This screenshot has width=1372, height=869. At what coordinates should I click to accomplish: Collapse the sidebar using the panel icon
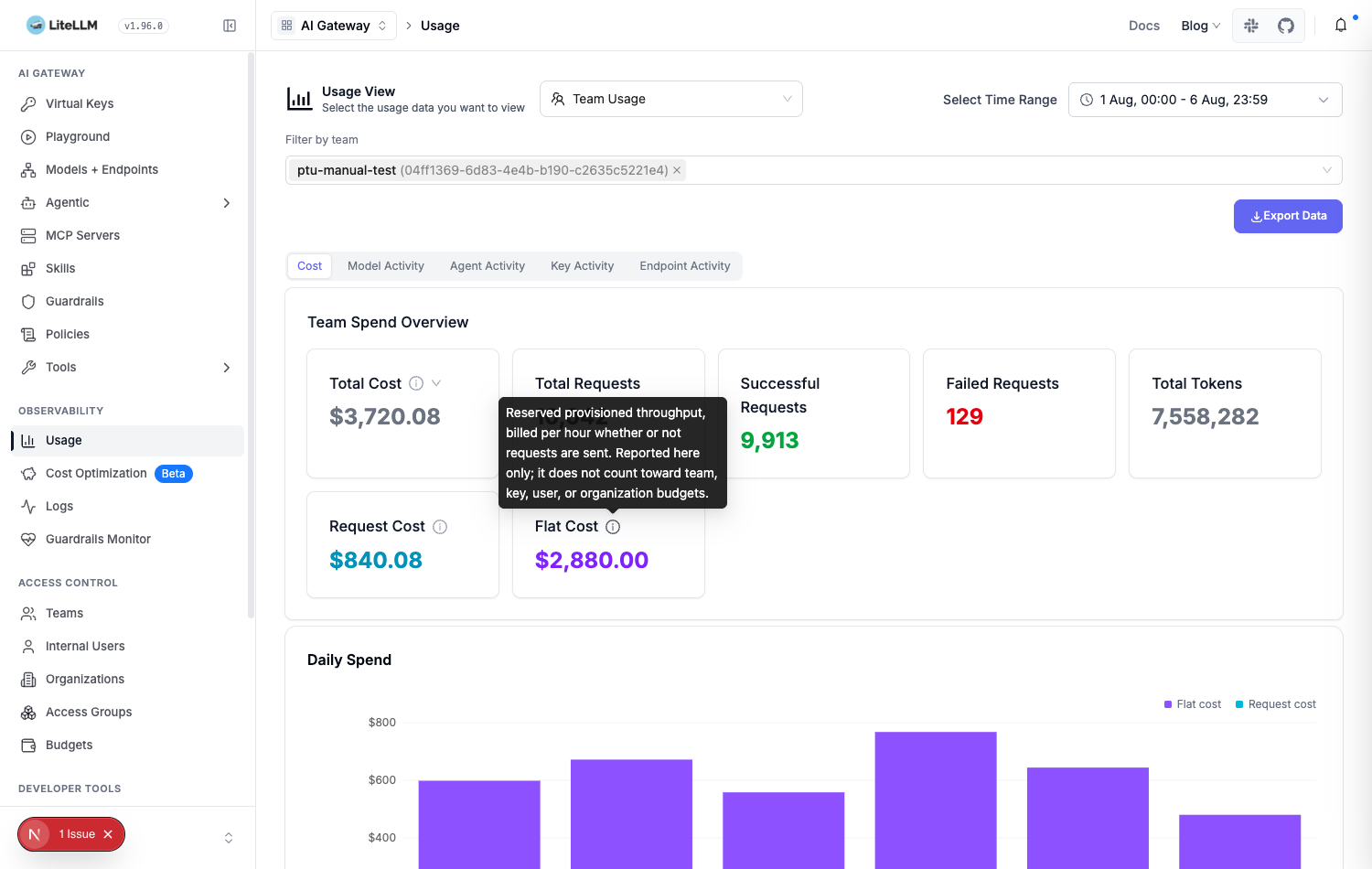230,26
